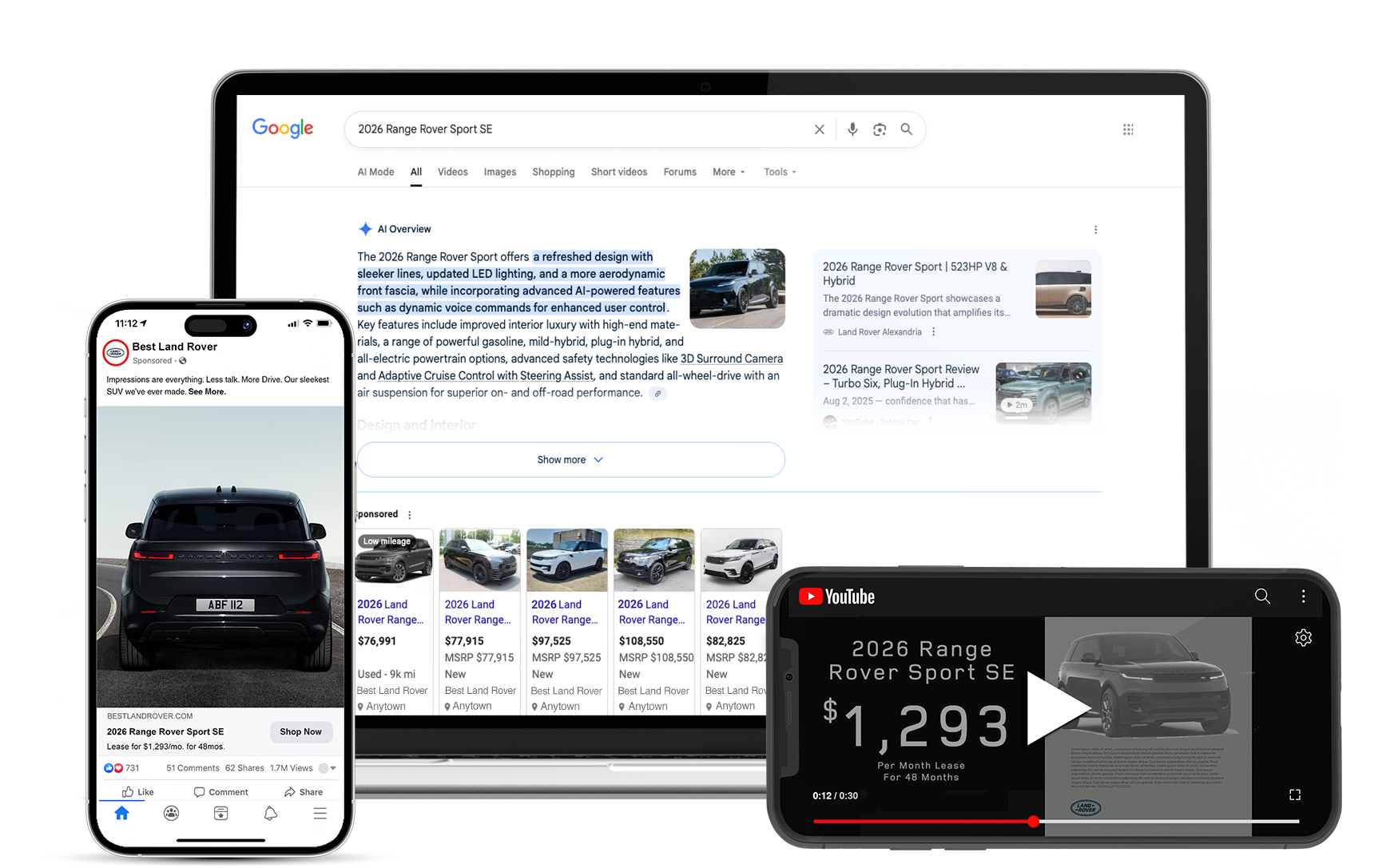Open Facebook notifications bell icon
Screen dimensions: 1398x868
point(271,813)
